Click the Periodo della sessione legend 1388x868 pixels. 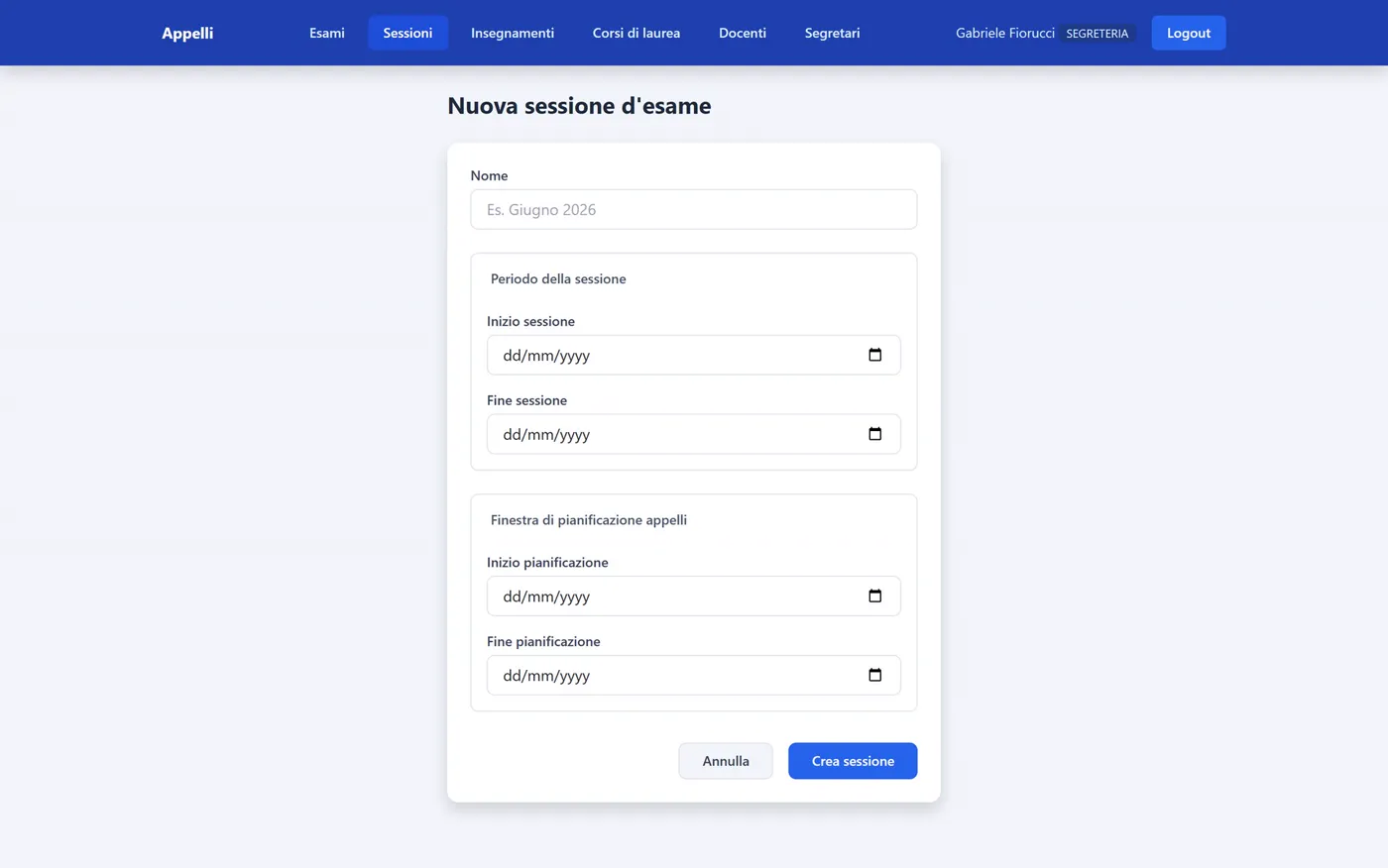coord(558,278)
